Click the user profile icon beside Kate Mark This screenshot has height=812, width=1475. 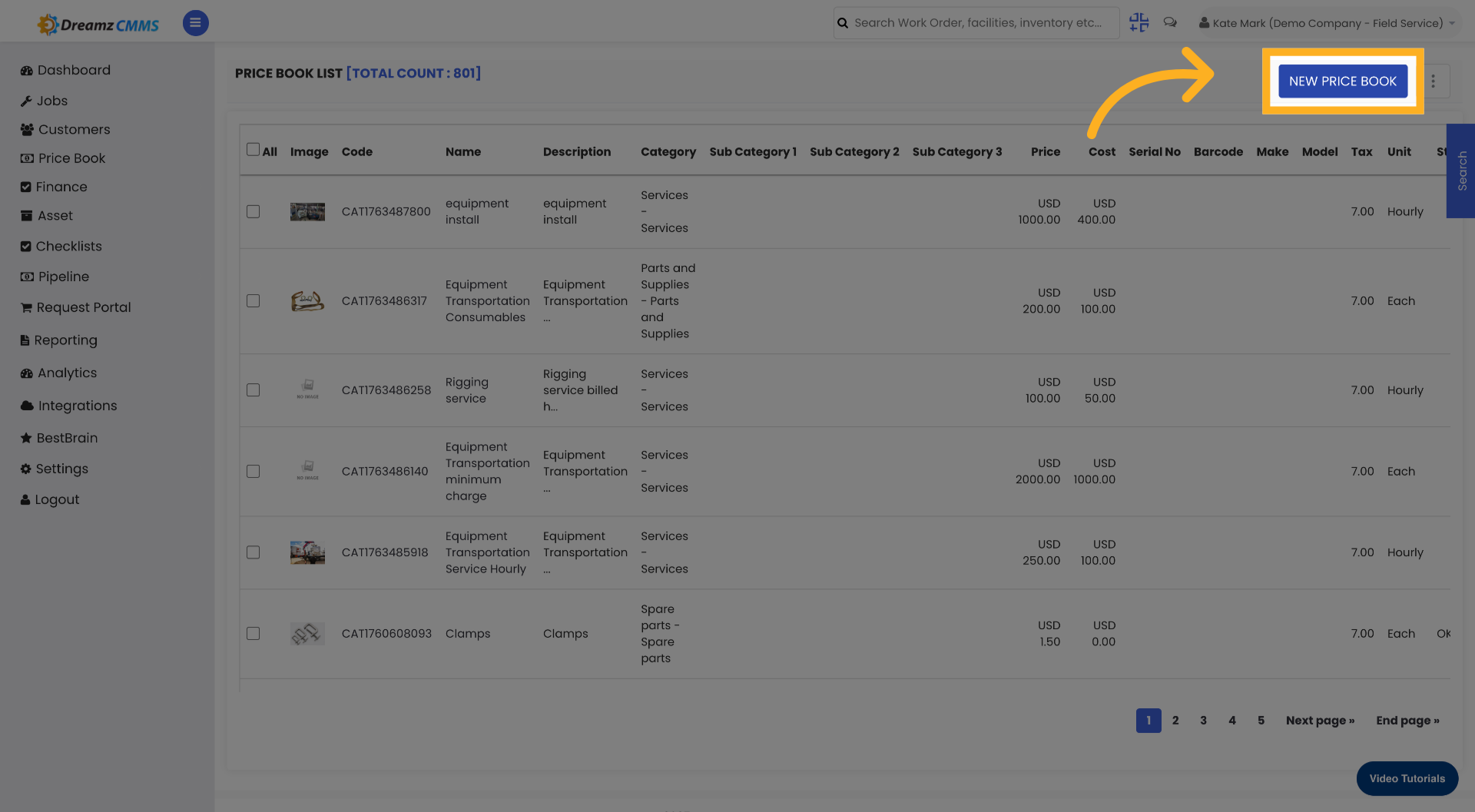pyautogui.click(x=1204, y=23)
